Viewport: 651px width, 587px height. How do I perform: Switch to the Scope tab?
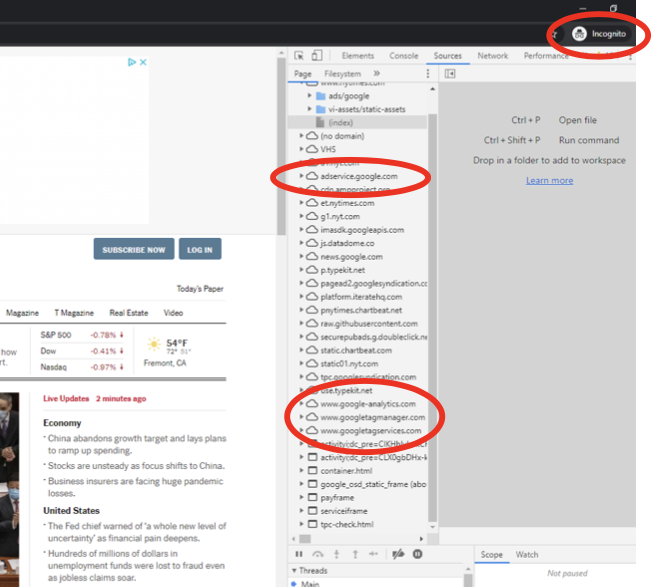pyautogui.click(x=492, y=555)
